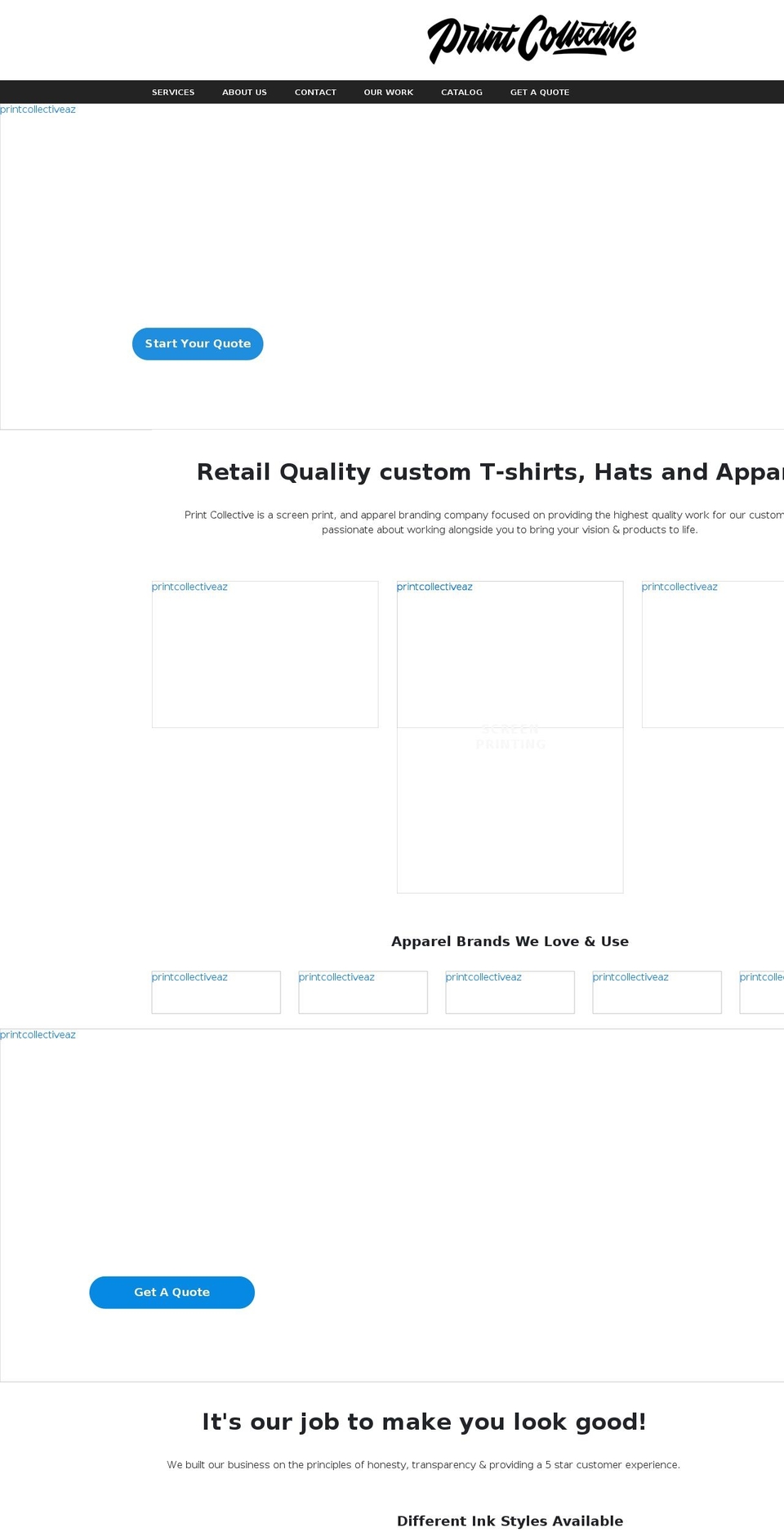Click the 'Apparel Brands We Love & Use' heading
Image resolution: width=784 pixels, height=1532 pixels.
point(510,941)
